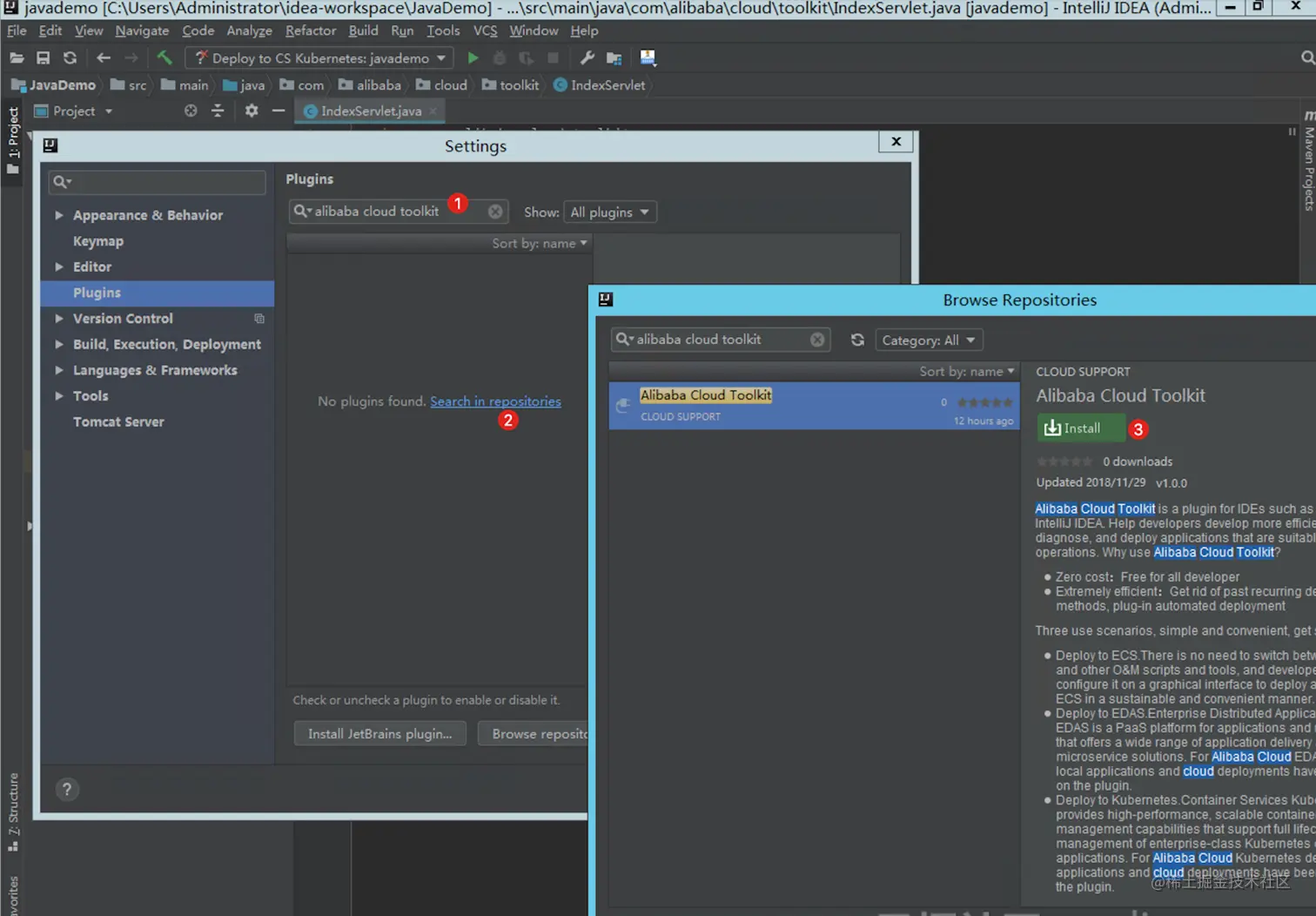Clear the repositories search field text
The image size is (1316, 916).
tap(817, 340)
